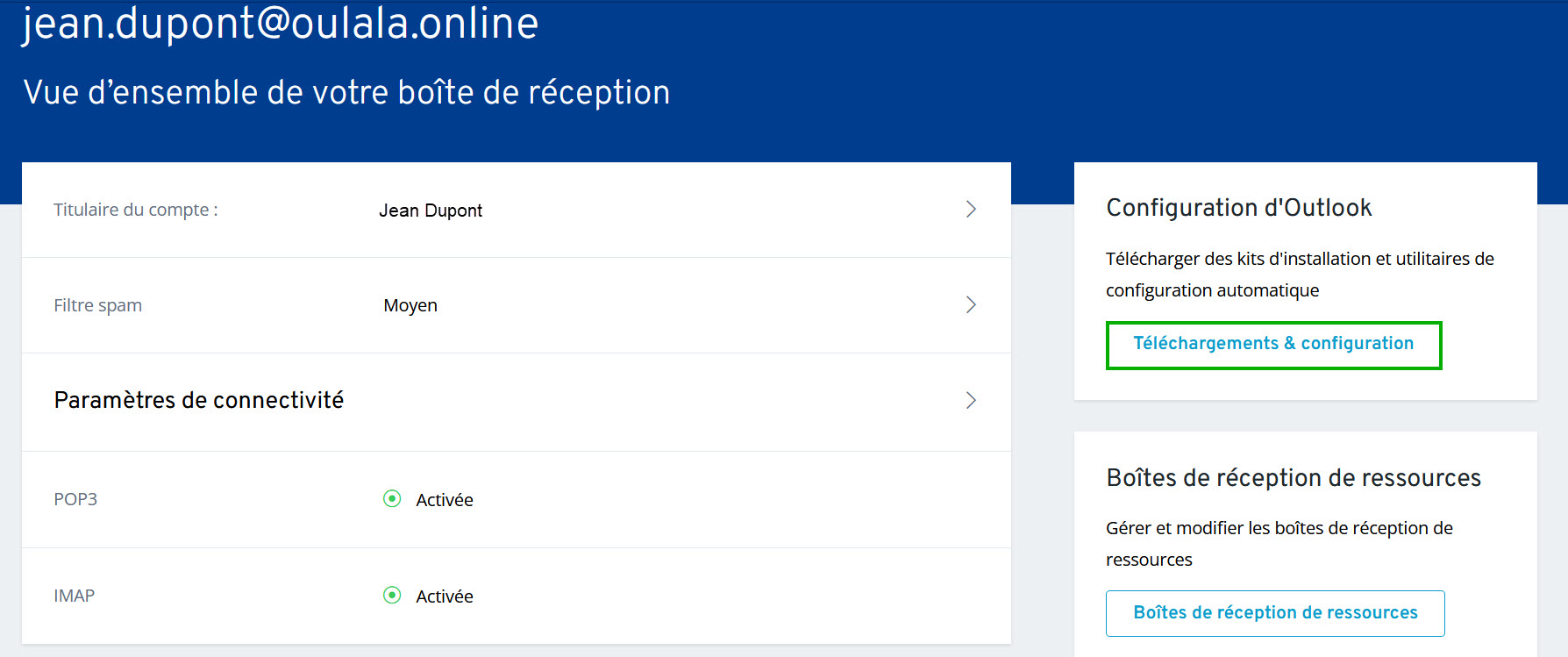Click the Télécharger des kits d'installation description
Viewport: 1568px width, 657px height.
pos(1300,275)
